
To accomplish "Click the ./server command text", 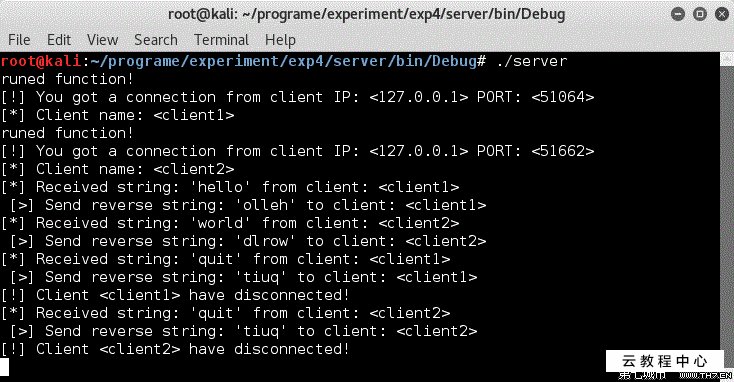I will tap(532, 61).
